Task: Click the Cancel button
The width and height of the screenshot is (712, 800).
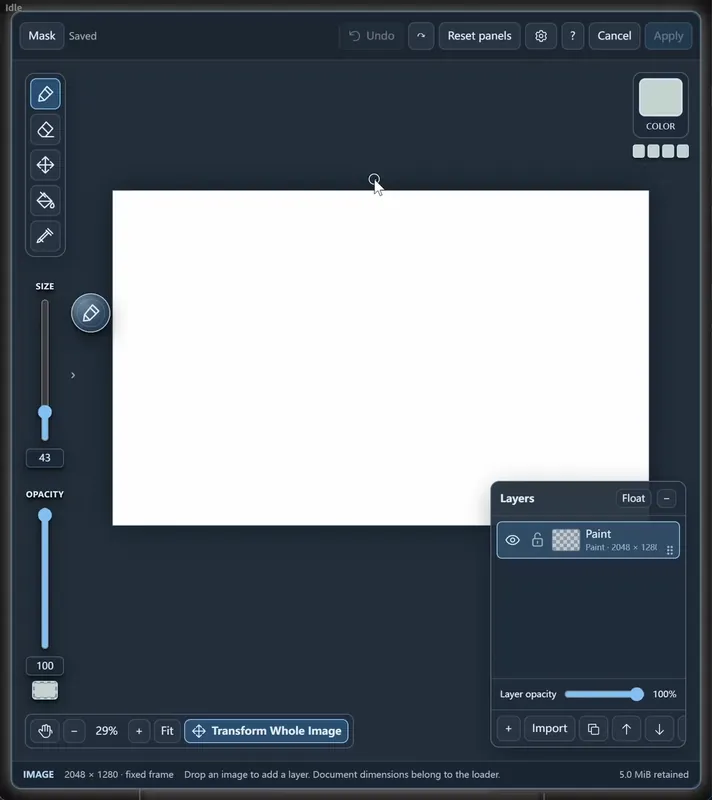Action: (614, 36)
